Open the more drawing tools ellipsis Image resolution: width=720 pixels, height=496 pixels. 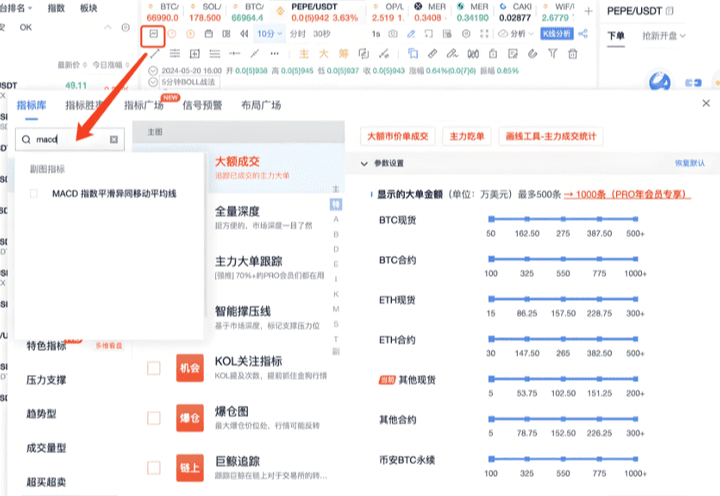coord(275,54)
